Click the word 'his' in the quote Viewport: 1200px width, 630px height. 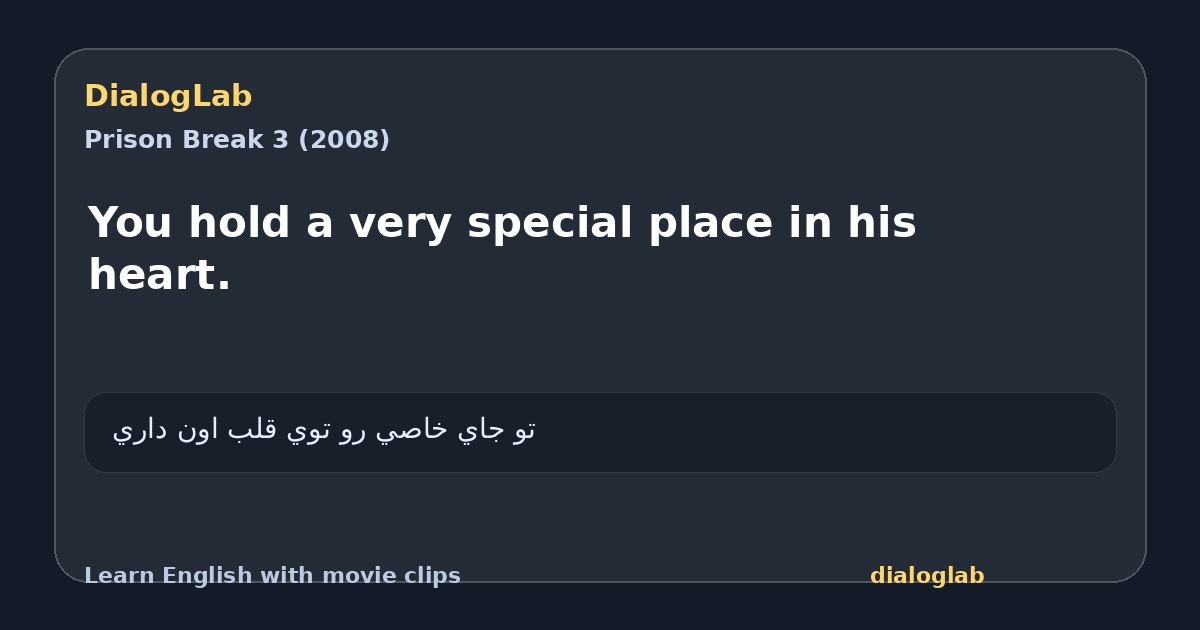click(x=881, y=223)
